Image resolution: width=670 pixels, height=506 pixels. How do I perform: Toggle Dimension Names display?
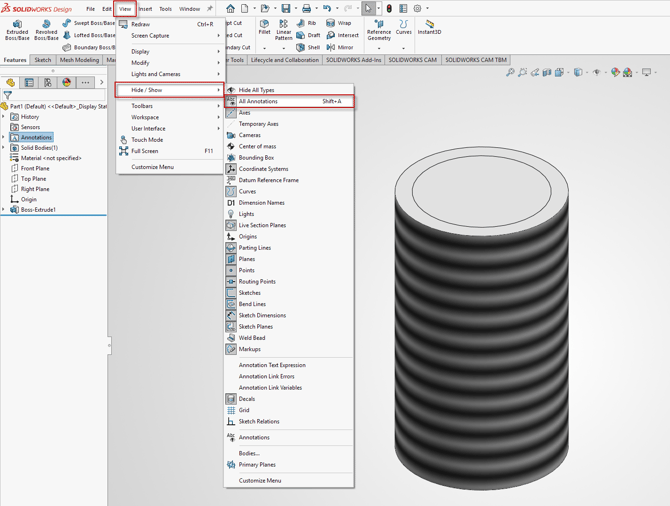pos(289,203)
